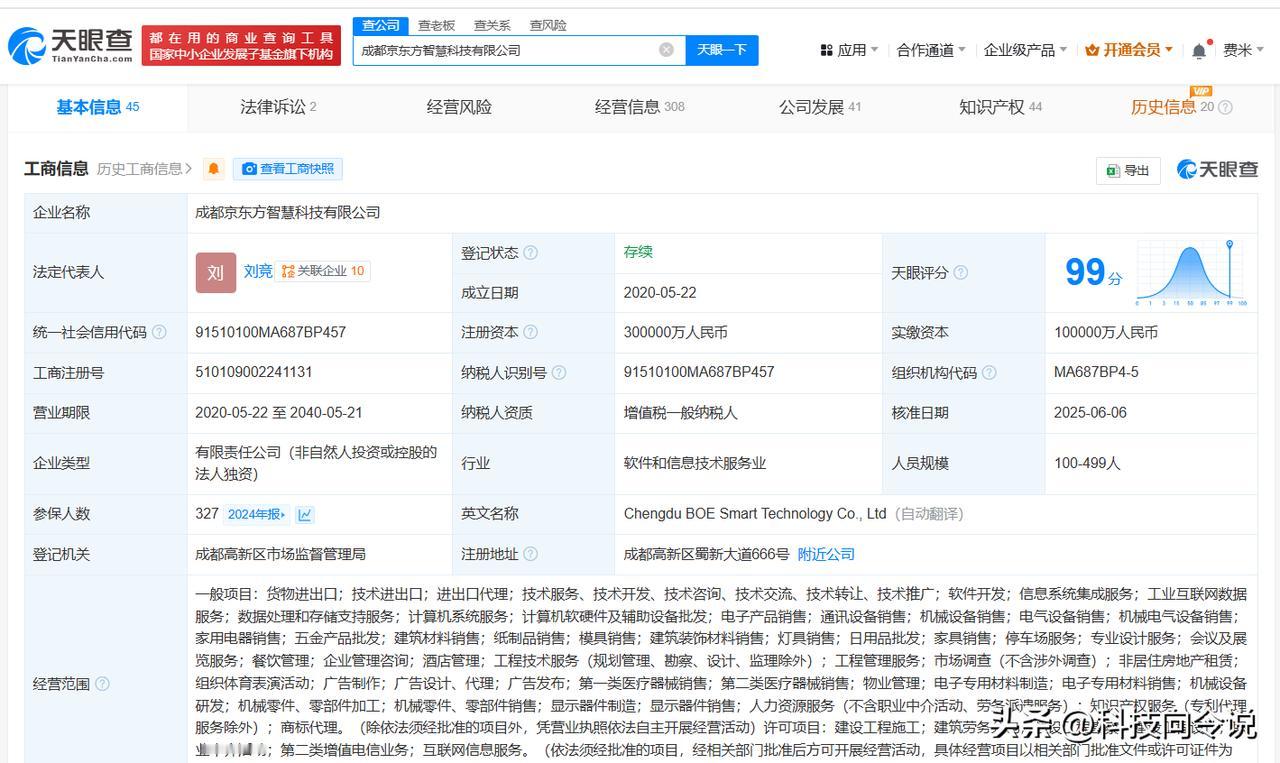Click the English name Chengdu BOE Smart Technology
This screenshot has height=763, width=1280.
[x=755, y=514]
